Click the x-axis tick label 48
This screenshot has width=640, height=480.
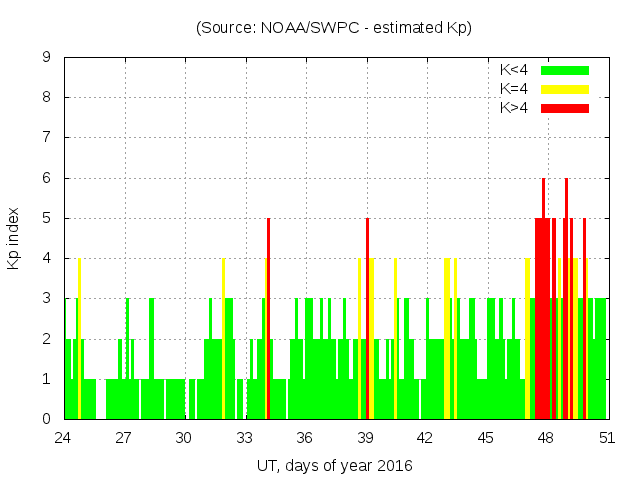tap(546, 438)
